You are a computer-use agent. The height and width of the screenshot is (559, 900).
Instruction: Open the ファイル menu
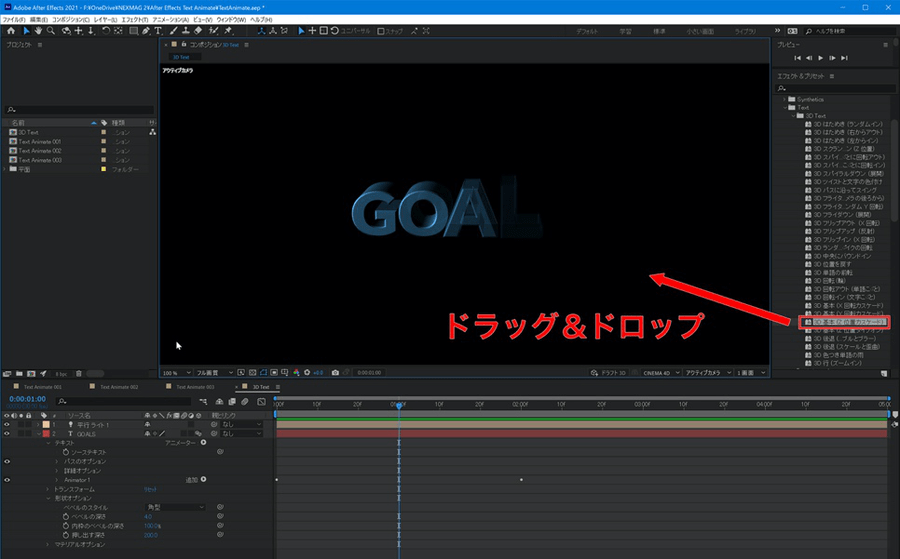pos(14,20)
